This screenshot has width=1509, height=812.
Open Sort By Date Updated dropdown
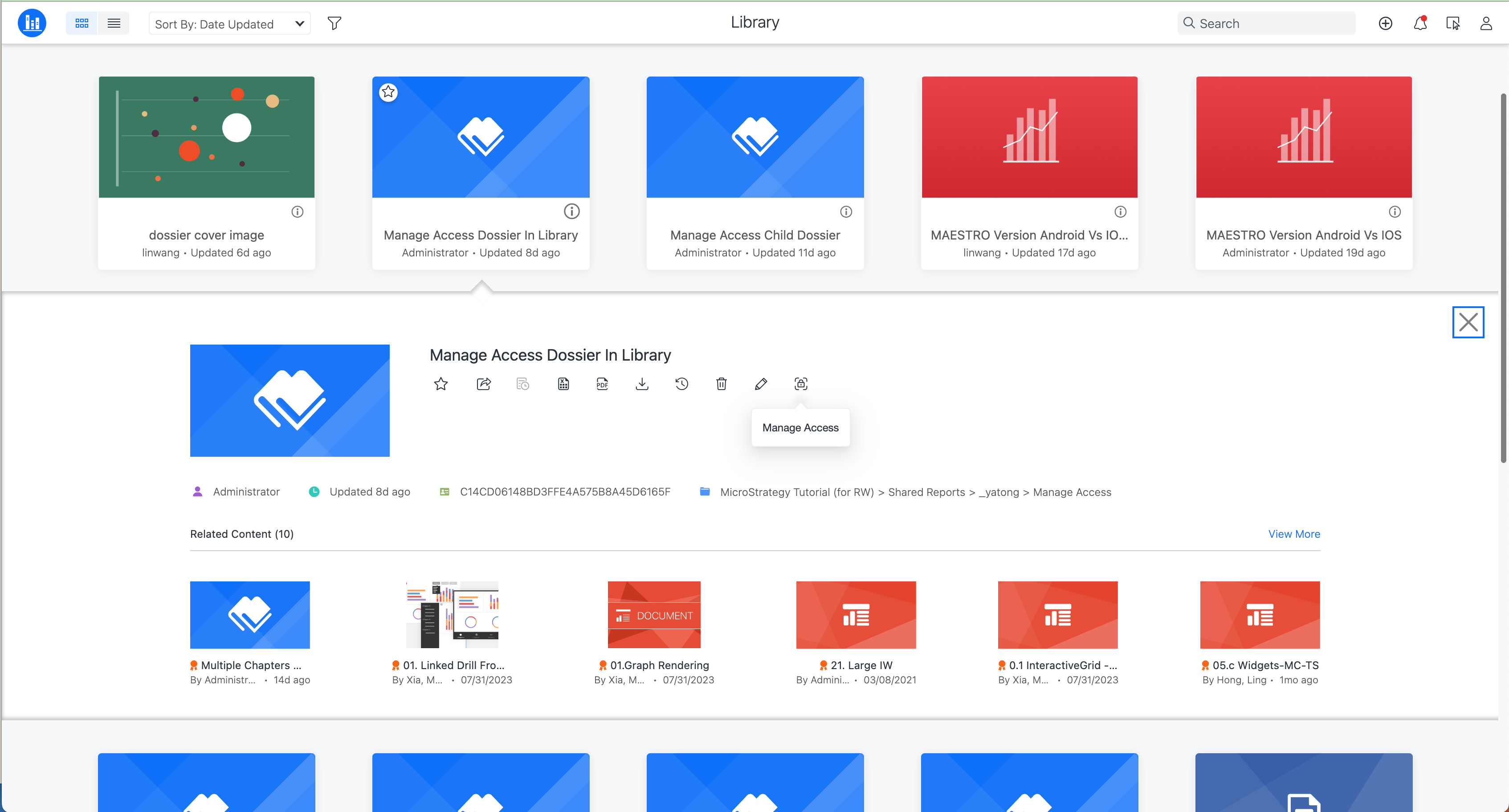230,24
